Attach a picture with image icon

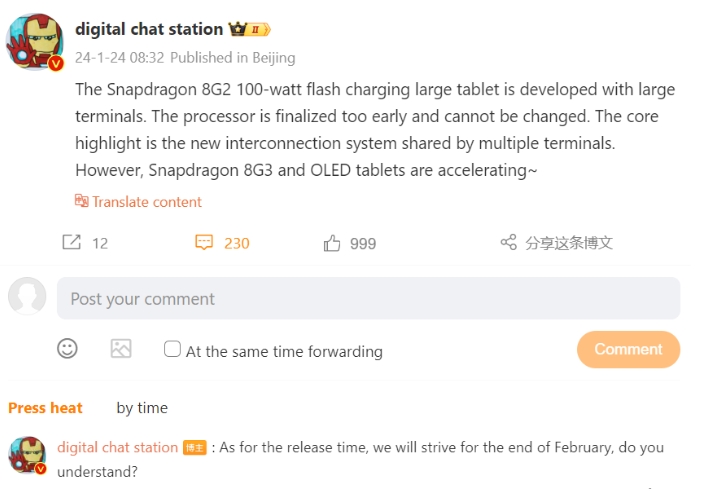(x=121, y=348)
